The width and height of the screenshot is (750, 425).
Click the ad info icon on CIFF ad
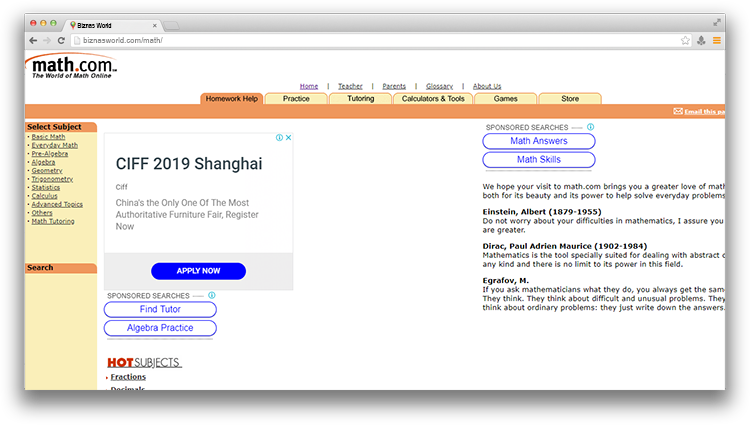coord(279,138)
